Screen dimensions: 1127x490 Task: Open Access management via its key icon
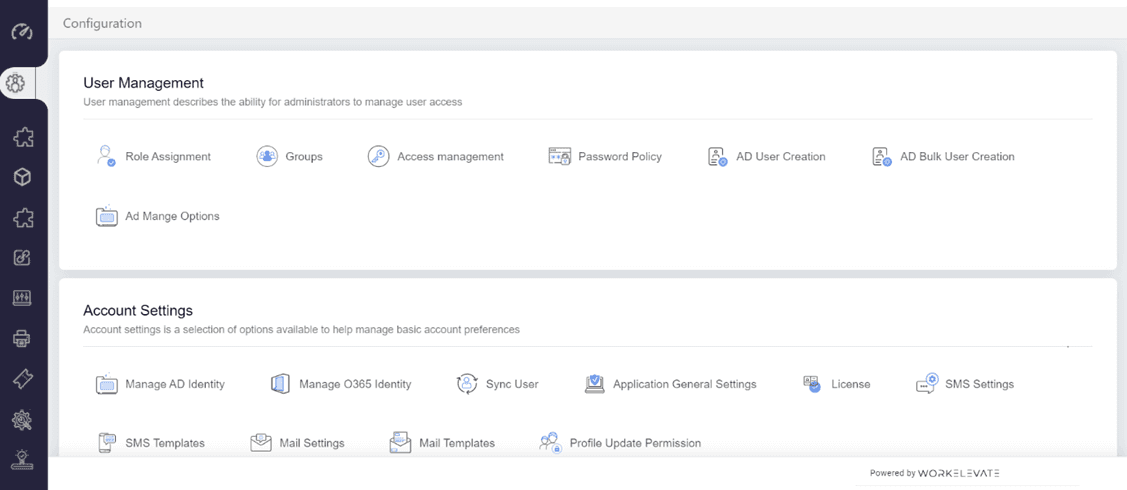click(378, 156)
